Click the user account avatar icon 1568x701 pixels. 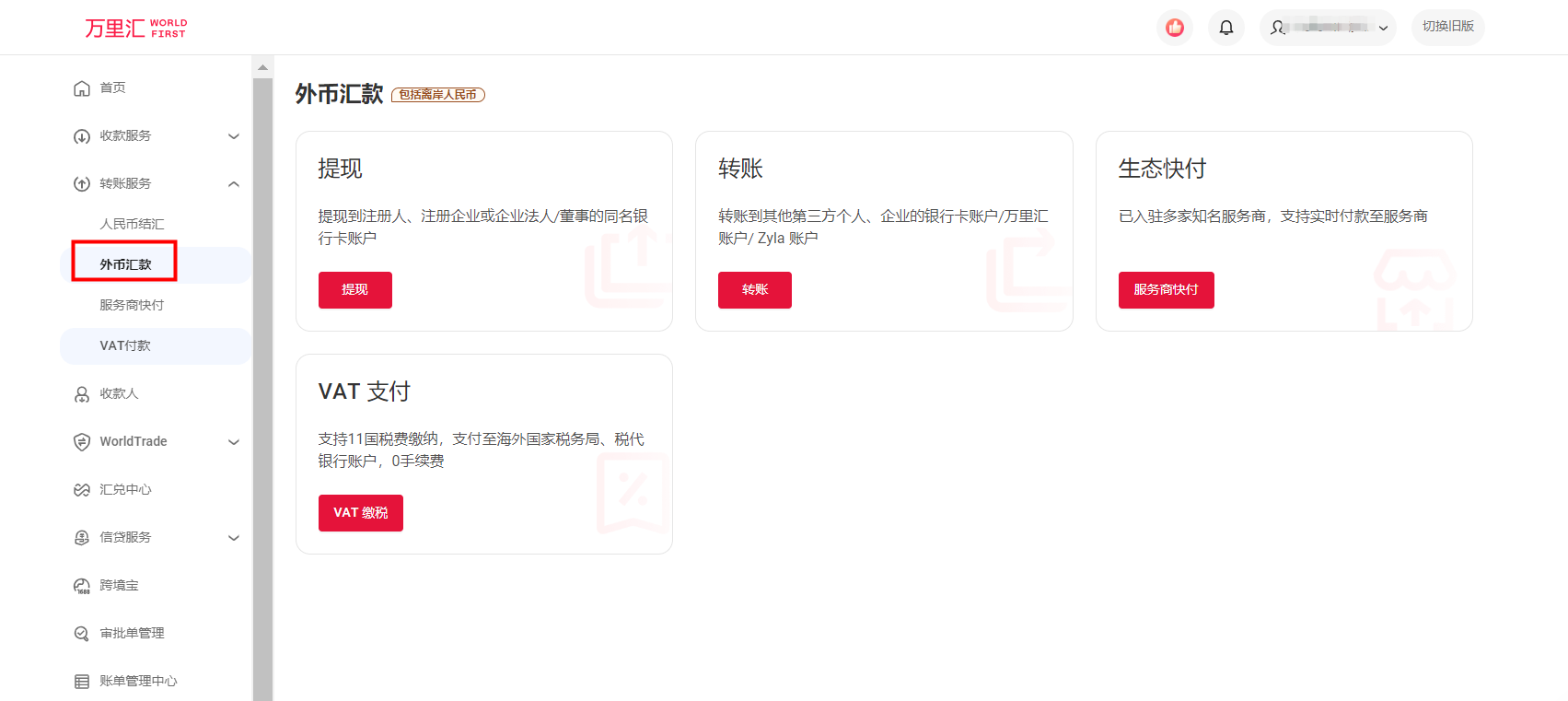[x=1278, y=28]
